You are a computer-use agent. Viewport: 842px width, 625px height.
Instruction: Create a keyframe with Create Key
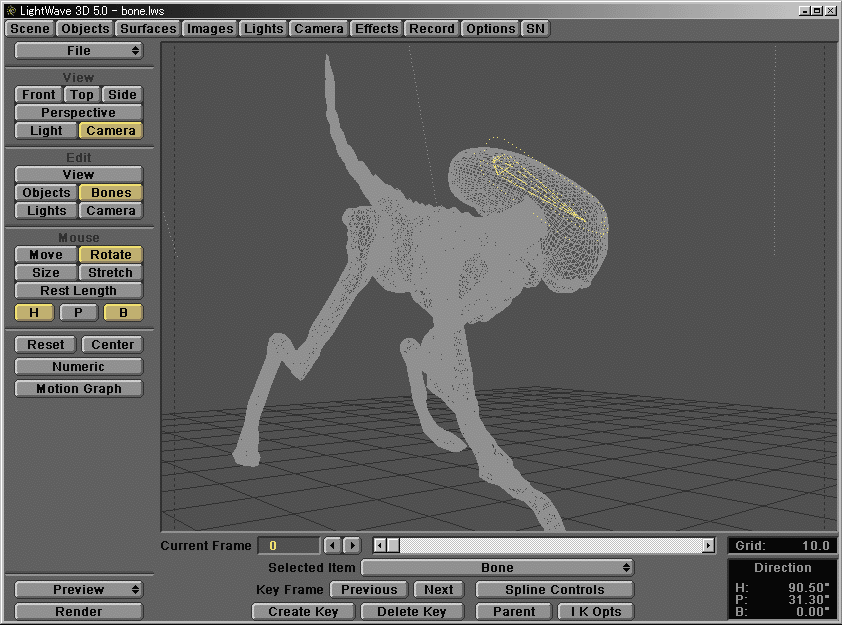303,611
